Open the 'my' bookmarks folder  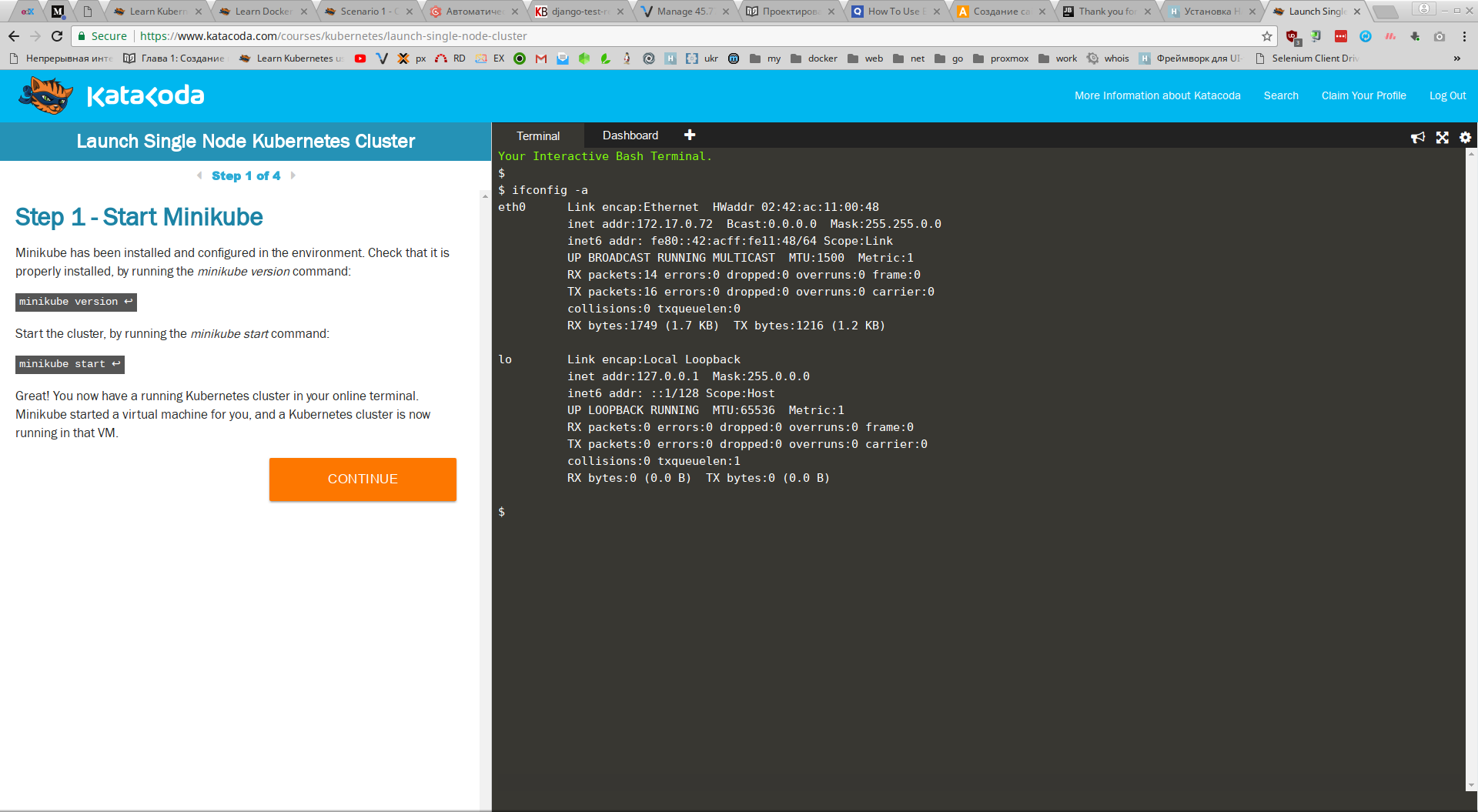click(765, 58)
